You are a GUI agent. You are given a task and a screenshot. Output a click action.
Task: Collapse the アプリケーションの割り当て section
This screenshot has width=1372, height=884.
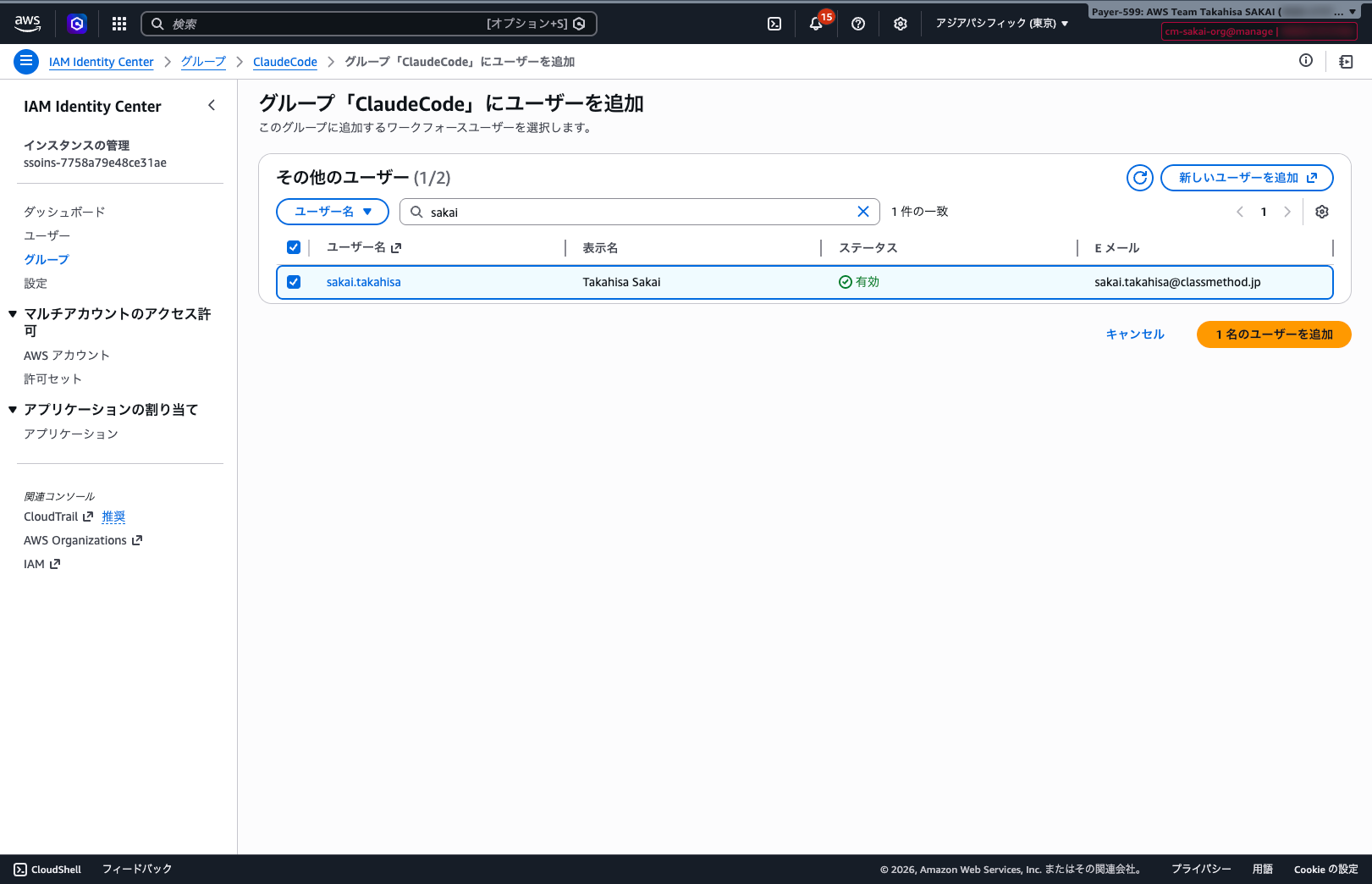pos(13,410)
